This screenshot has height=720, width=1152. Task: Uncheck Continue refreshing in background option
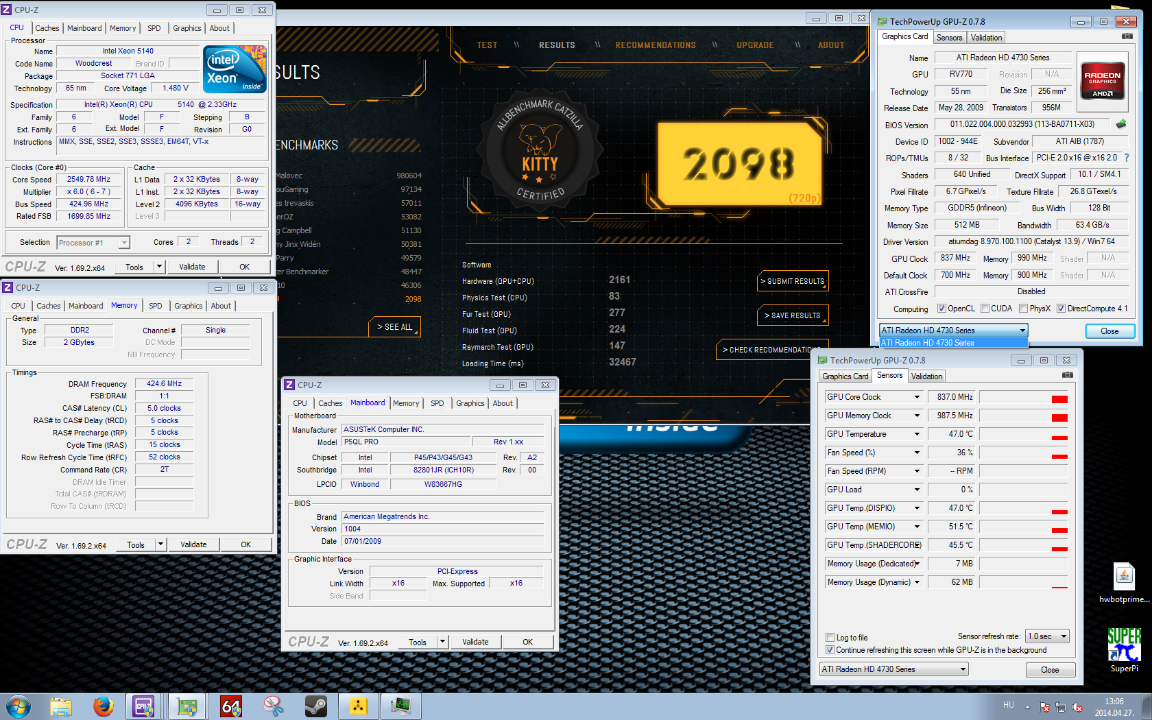coord(829,650)
